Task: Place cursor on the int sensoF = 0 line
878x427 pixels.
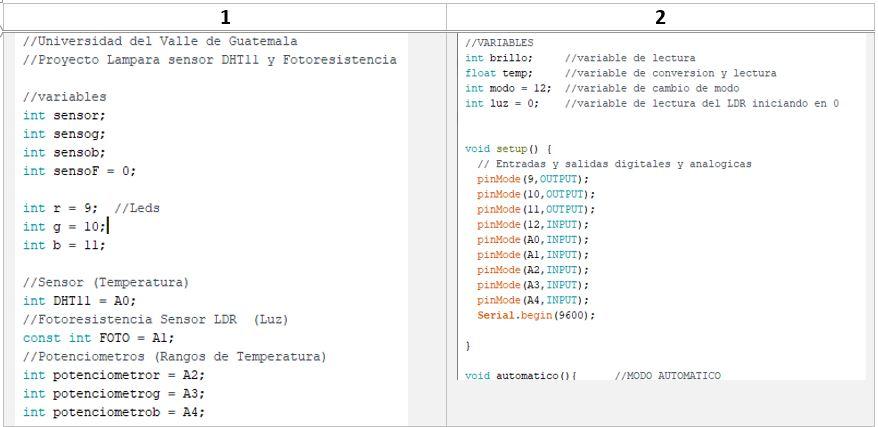Action: pyautogui.click(x=79, y=171)
